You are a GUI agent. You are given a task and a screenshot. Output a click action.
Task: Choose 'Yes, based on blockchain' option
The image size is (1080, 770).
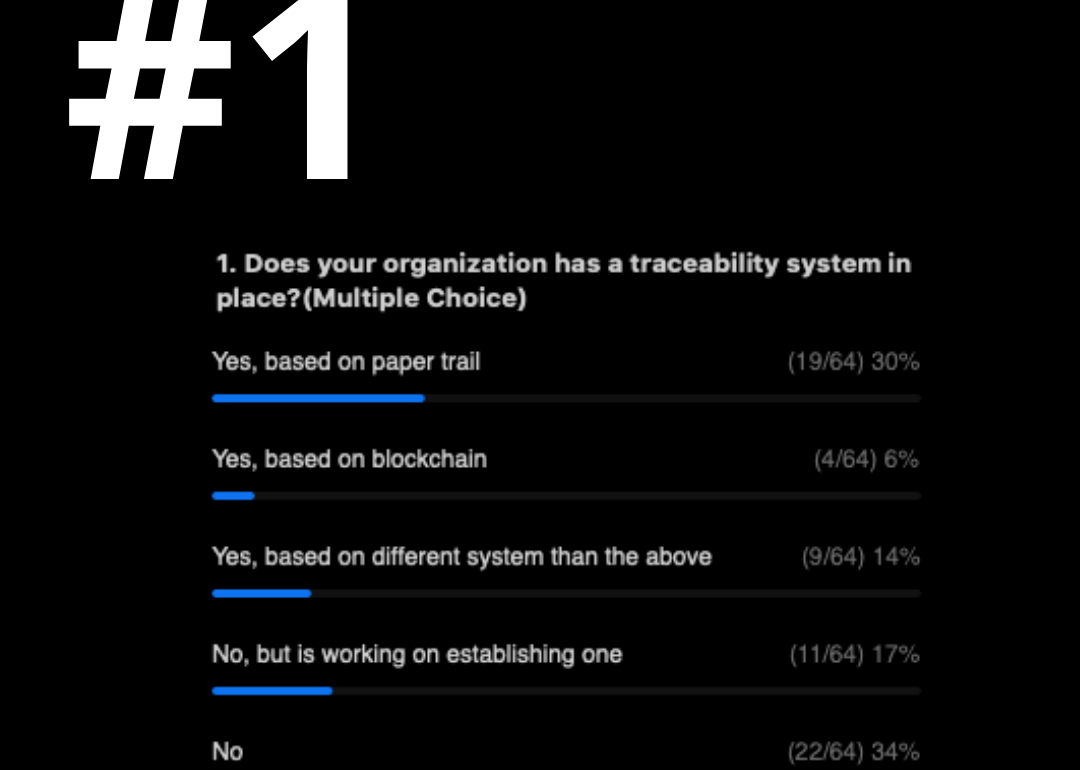click(x=349, y=459)
